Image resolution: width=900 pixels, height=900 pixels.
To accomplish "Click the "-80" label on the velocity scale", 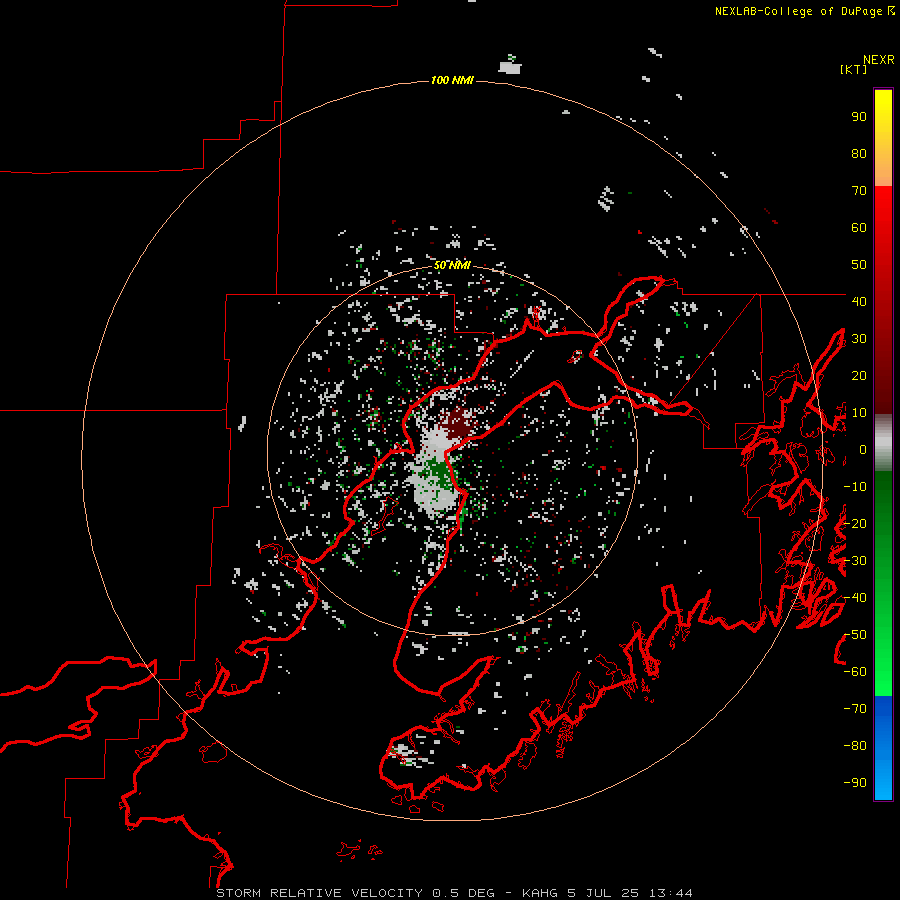I will coord(855,746).
